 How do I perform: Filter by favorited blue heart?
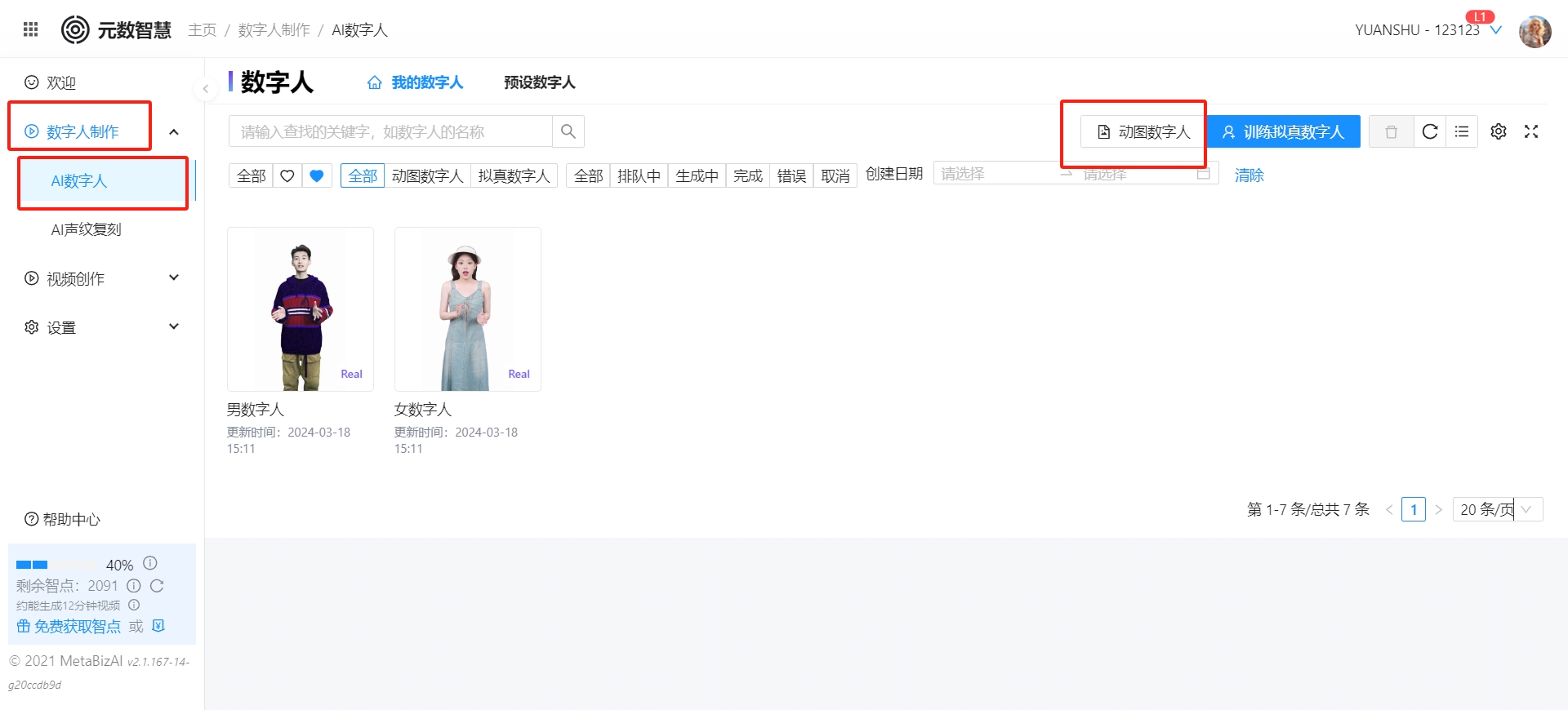[317, 175]
